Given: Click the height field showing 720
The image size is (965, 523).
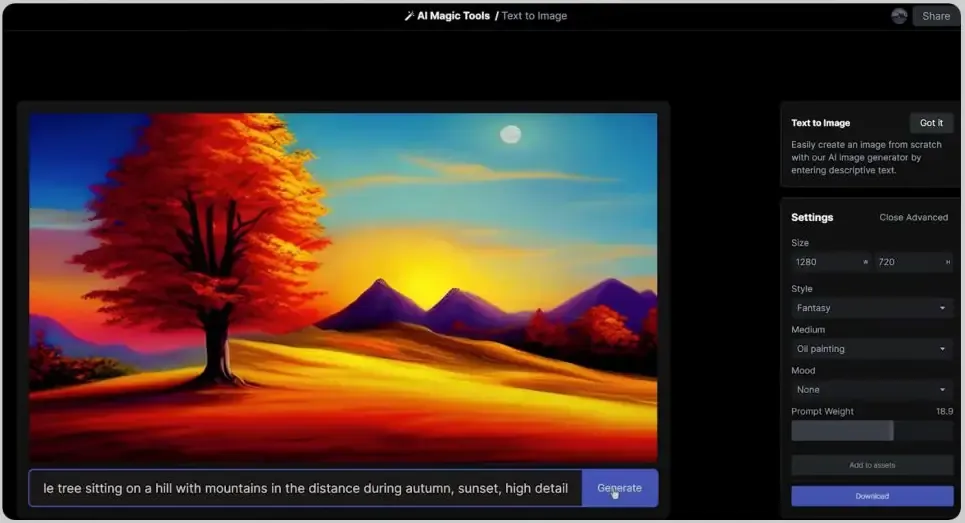Looking at the screenshot, I should [914, 262].
